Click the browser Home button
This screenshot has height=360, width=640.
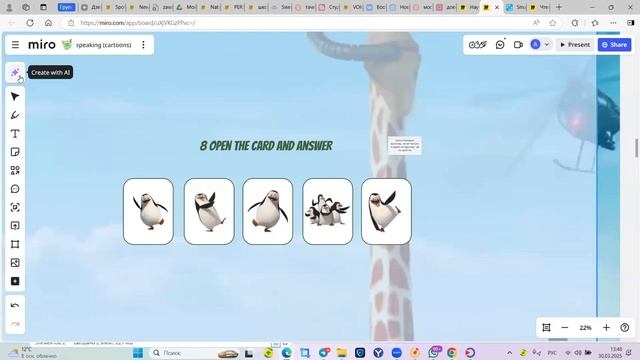pyautogui.click(x=48, y=23)
